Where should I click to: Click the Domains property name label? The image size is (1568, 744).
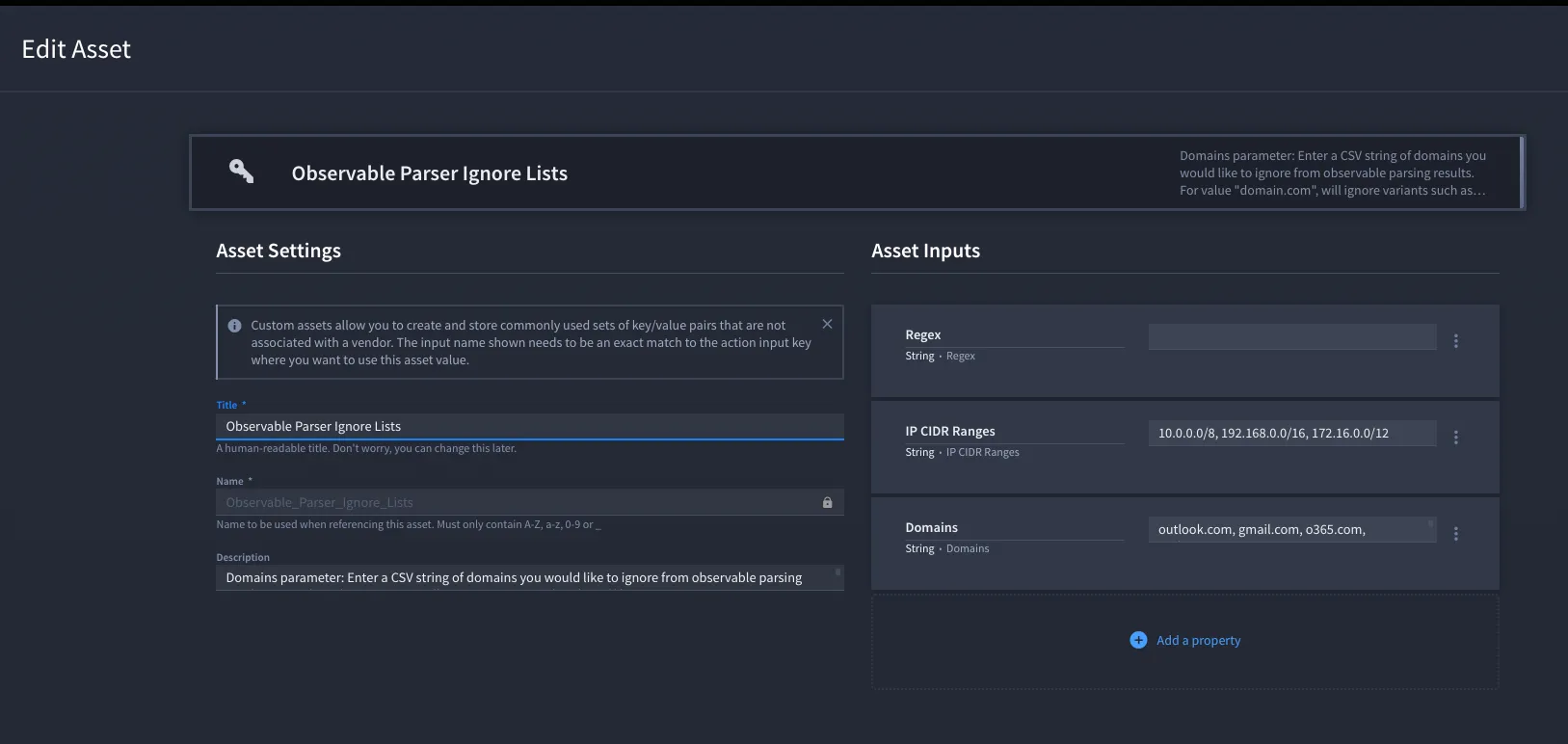932,527
